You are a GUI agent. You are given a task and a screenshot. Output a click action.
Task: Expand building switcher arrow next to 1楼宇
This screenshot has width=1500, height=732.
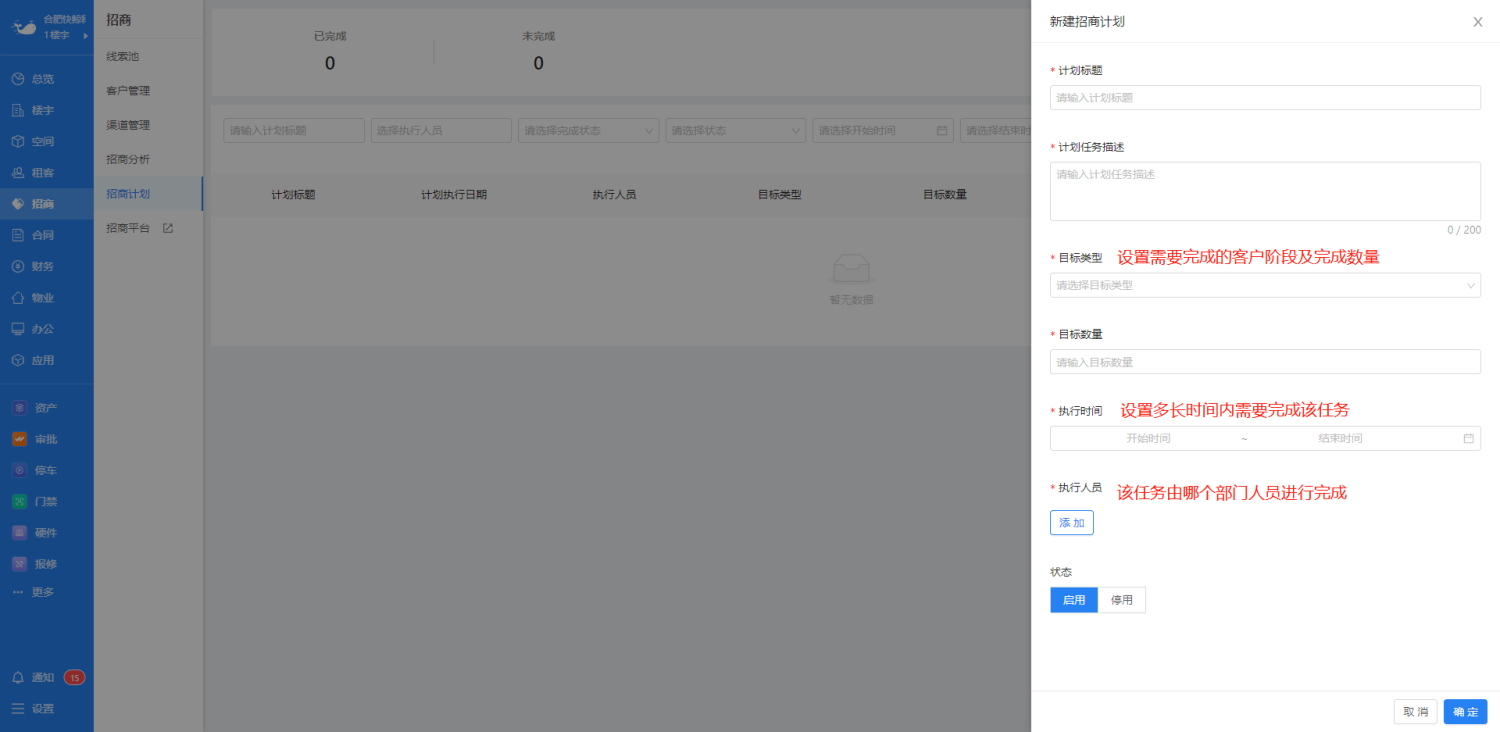click(86, 36)
